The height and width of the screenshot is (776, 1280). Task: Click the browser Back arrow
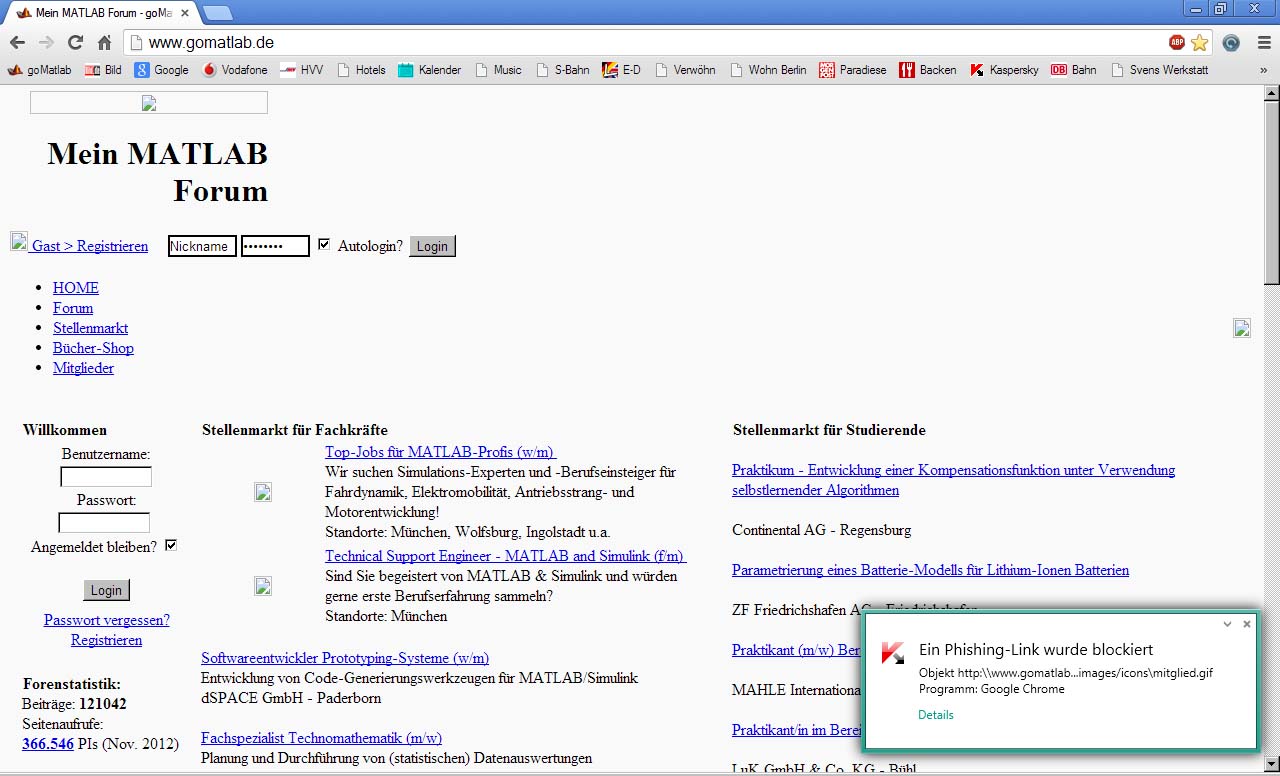coord(17,43)
